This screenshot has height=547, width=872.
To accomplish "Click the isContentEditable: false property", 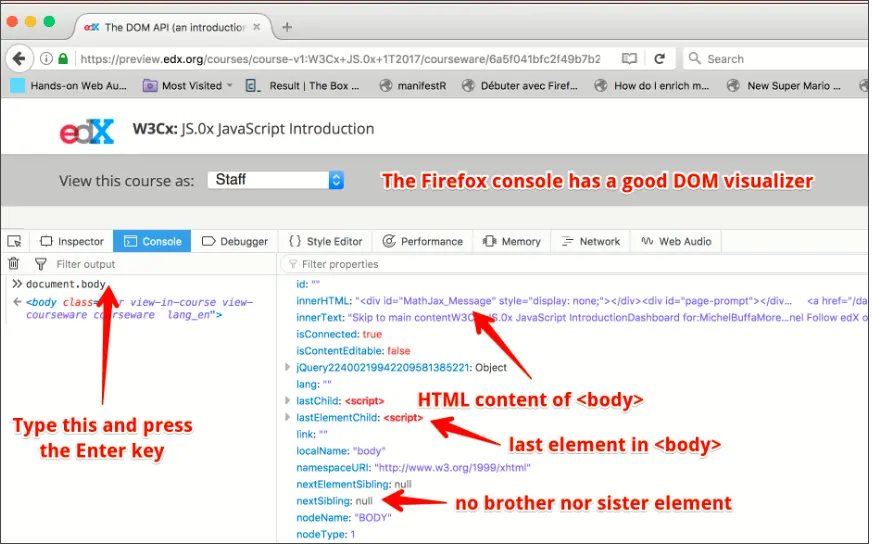I will pos(353,351).
